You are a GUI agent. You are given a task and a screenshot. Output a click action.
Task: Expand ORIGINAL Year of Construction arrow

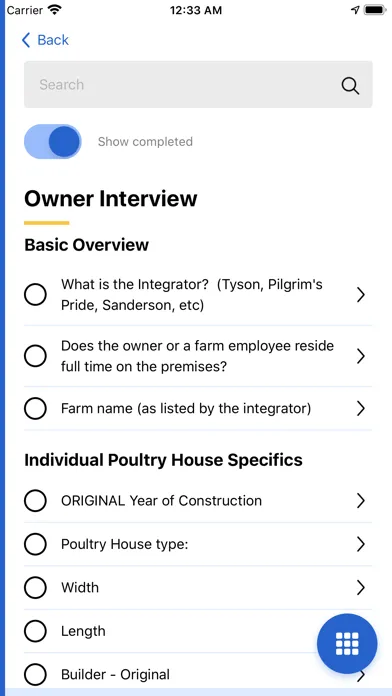360,501
